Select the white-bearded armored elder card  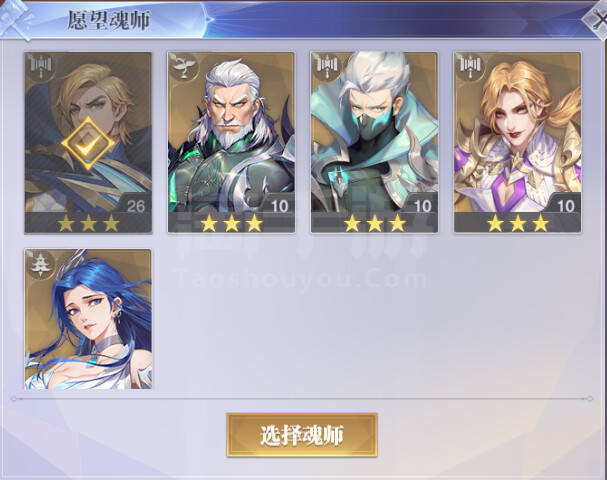tap(231, 142)
